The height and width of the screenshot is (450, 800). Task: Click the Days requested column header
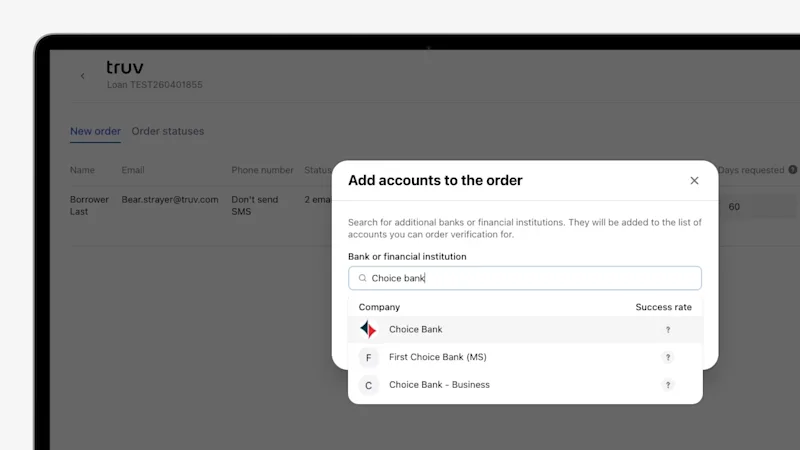point(751,170)
